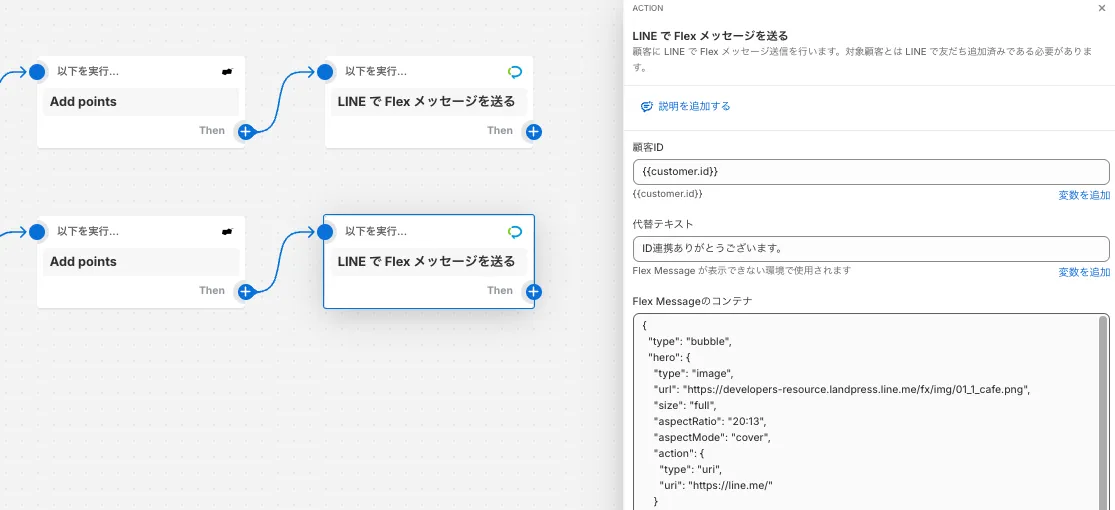
Task: Focus the 顧客ID input field
Action: tap(870, 172)
